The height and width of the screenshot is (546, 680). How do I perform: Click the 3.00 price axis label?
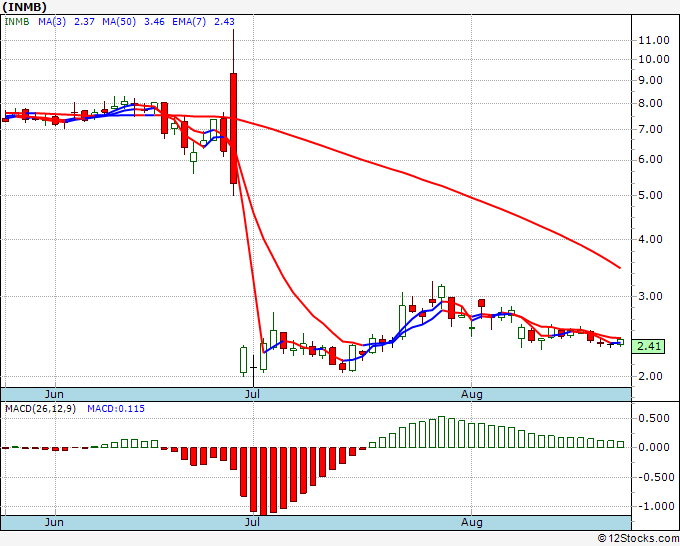coord(650,296)
